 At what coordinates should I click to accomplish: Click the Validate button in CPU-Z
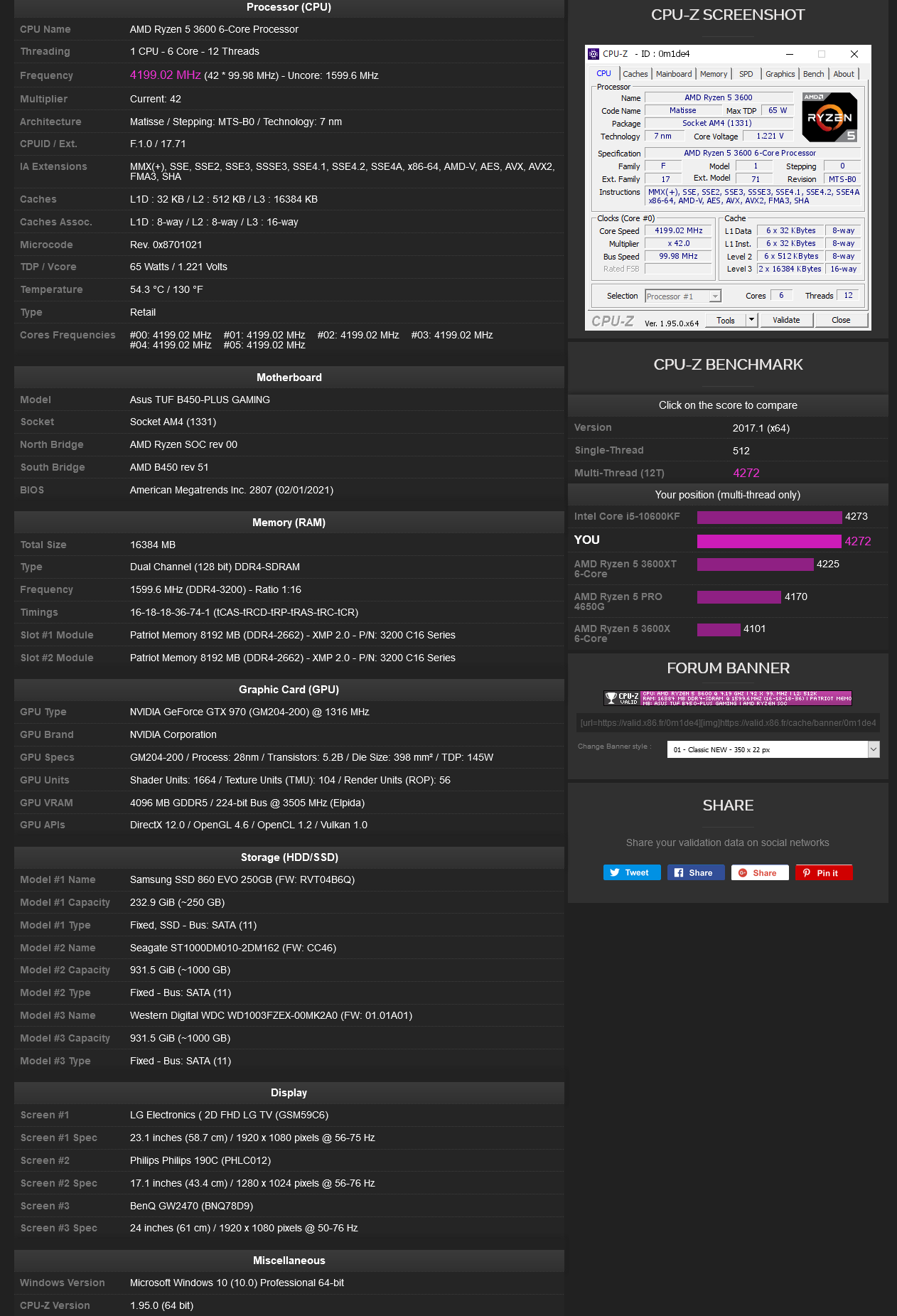786,320
